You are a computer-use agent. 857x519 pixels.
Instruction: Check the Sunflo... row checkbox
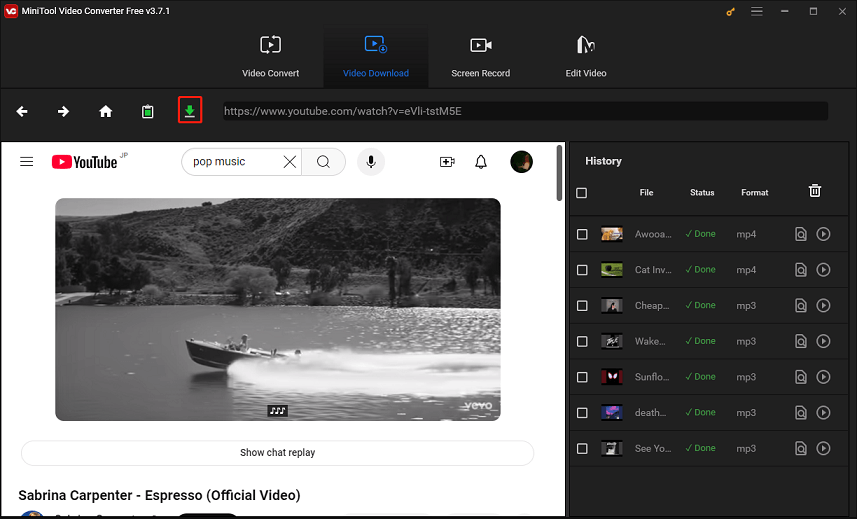(x=582, y=377)
